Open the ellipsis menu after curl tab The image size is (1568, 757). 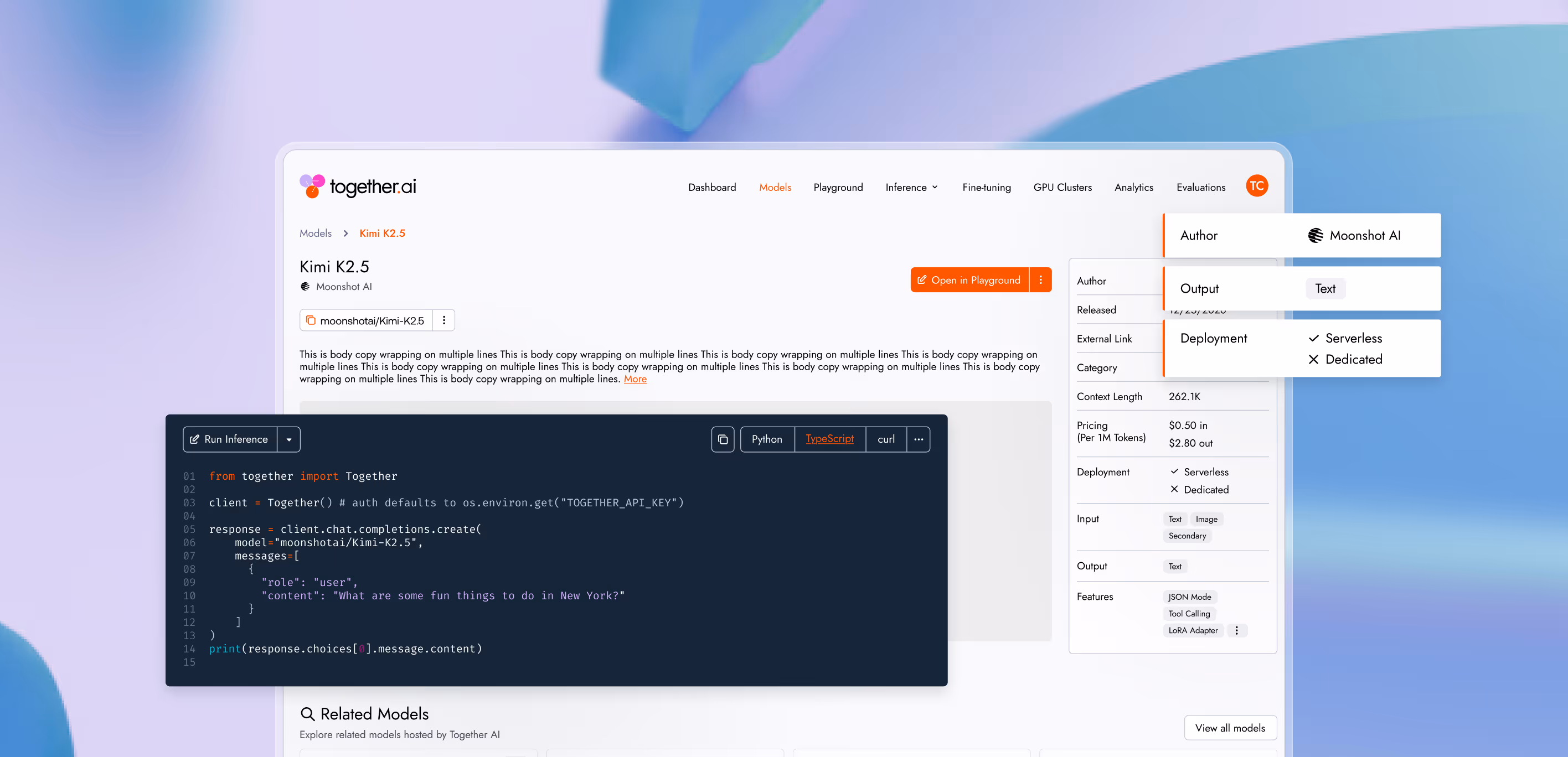tap(918, 439)
